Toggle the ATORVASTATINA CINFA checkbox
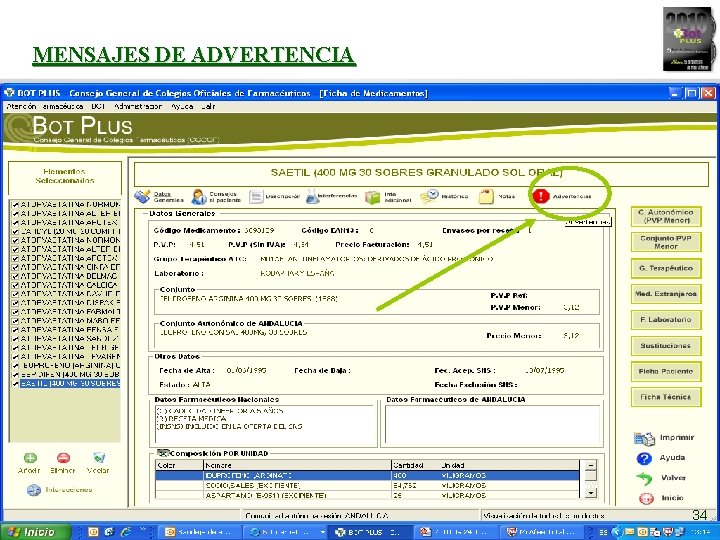The width and height of the screenshot is (720, 540). click(x=15, y=267)
